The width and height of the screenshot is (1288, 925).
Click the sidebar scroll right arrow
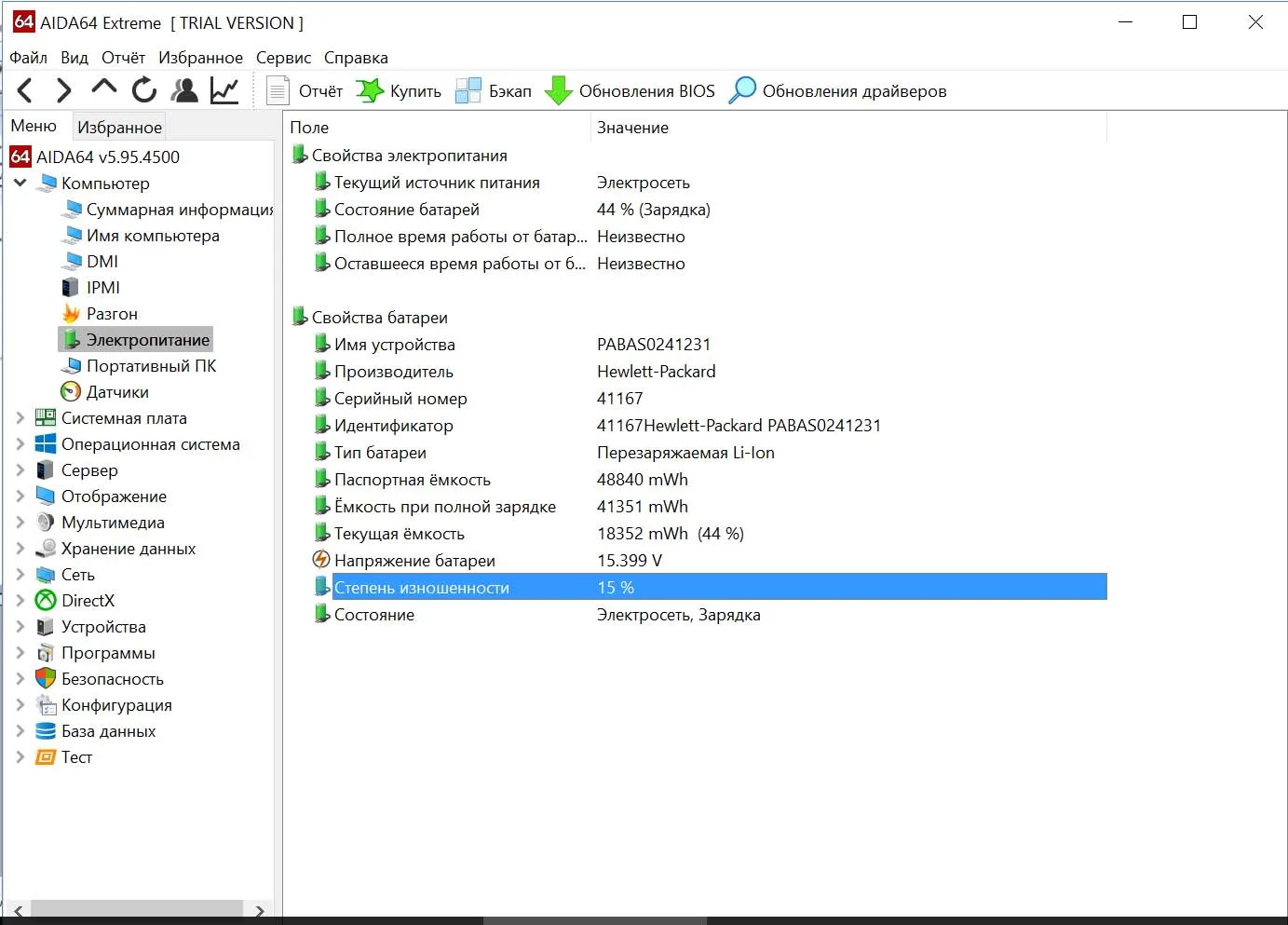pyautogui.click(x=259, y=910)
